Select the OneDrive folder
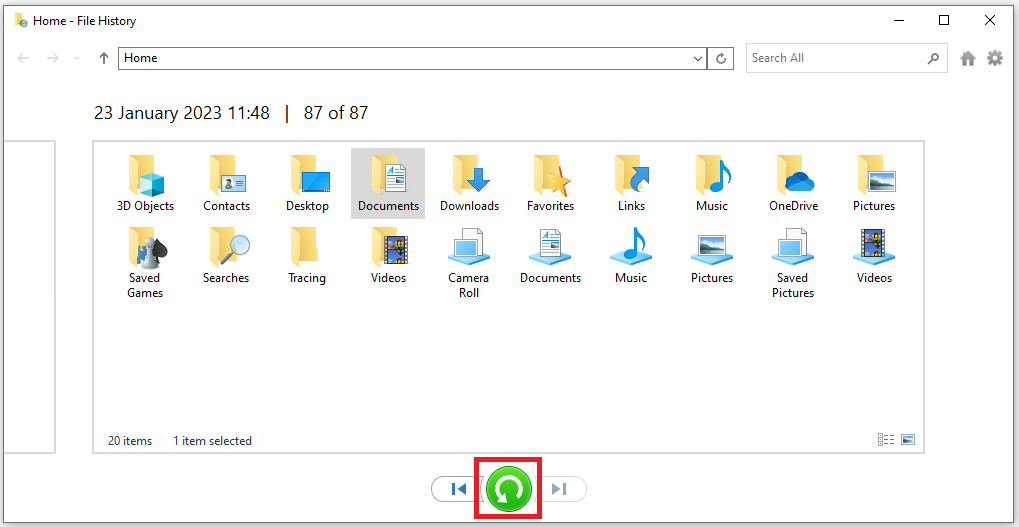The image size is (1019, 527). point(793,184)
